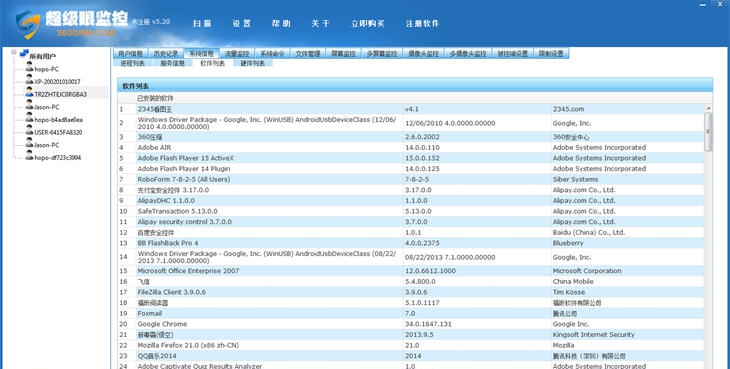Click the user icon beside hopo-b4ad8ae0ea
This screenshot has height=369, width=730.
click(x=29, y=118)
